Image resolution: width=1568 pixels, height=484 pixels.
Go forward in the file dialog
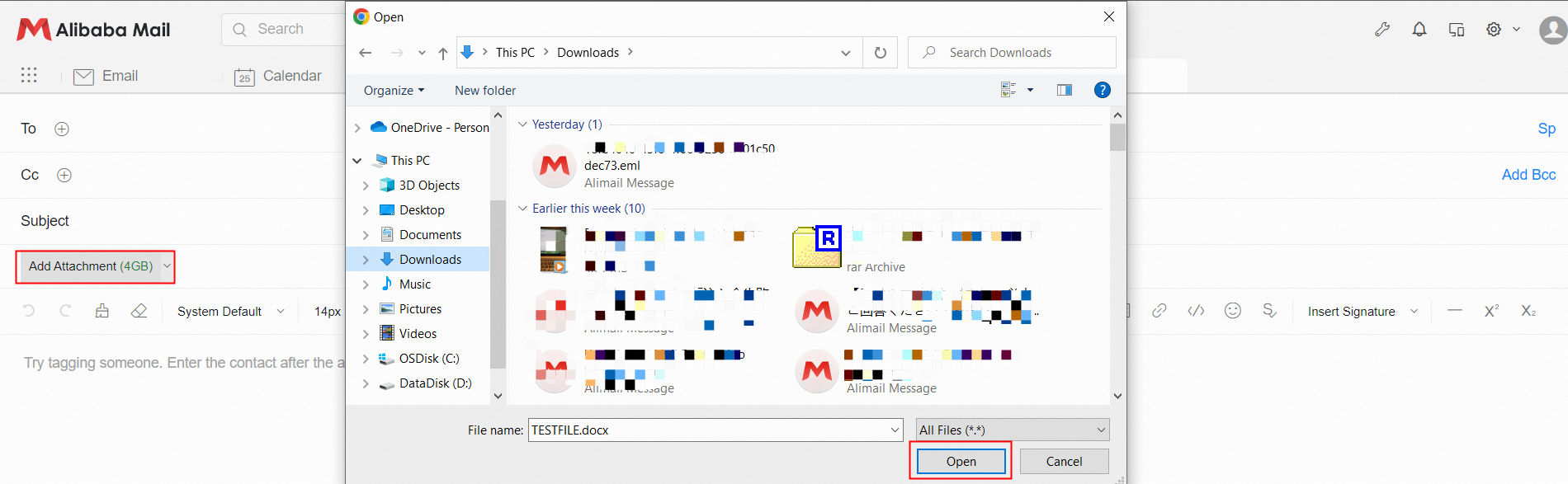(397, 52)
